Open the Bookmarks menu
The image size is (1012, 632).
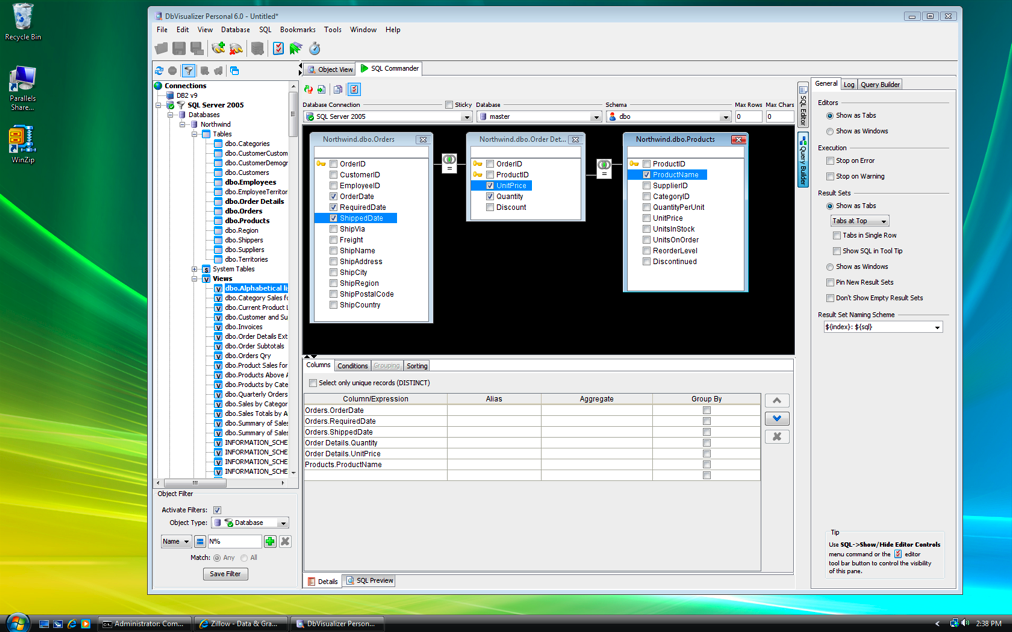[298, 30]
